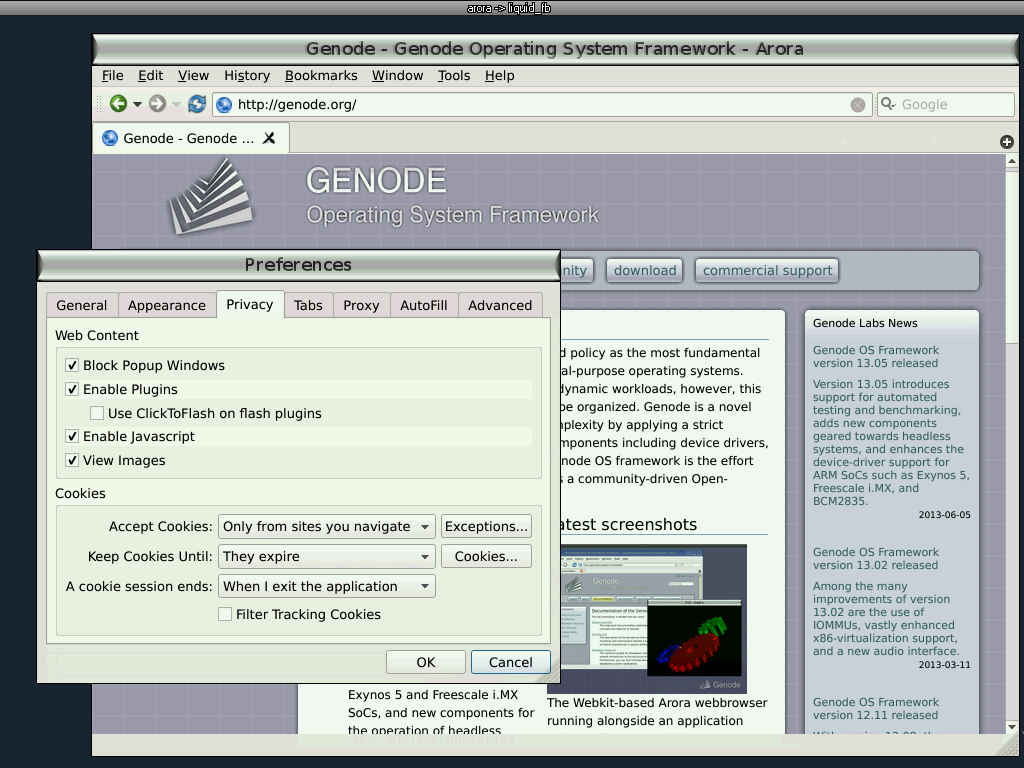Click the Exceptions... button
Screen dimensions: 1024x768
(486, 526)
